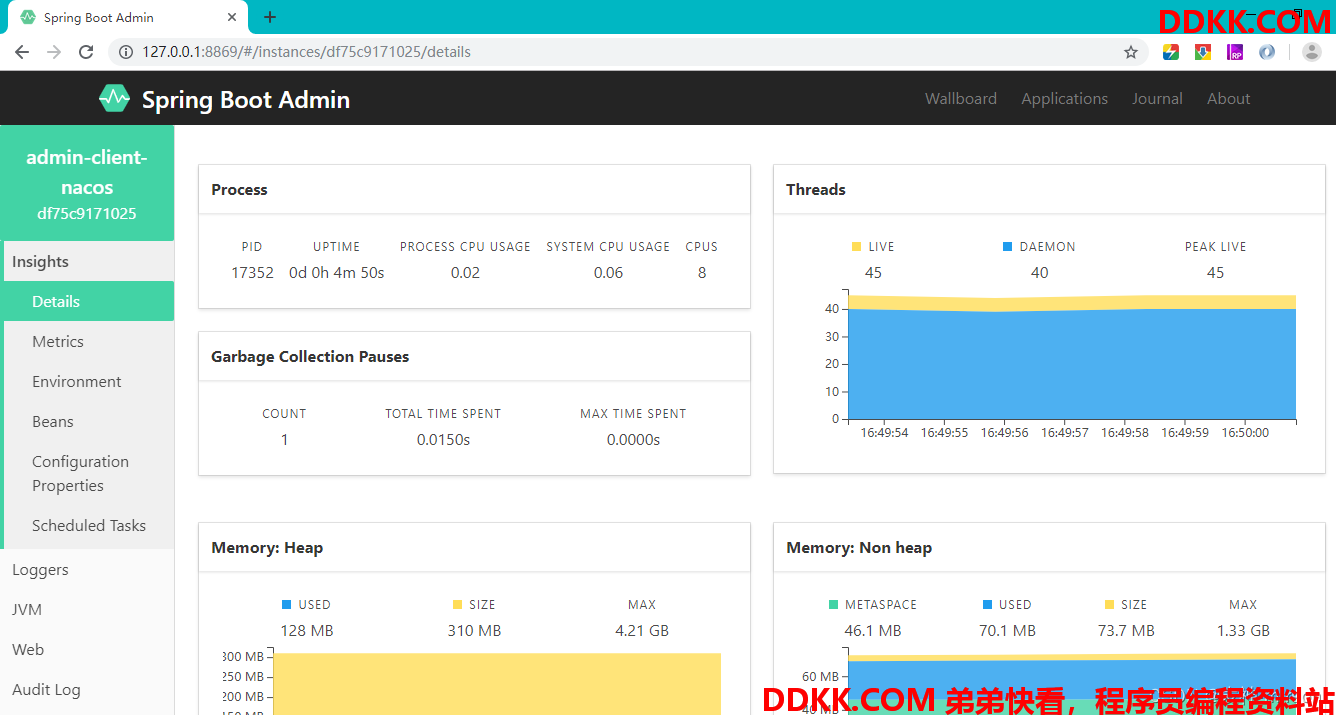Open a new browser tab with plus

coord(270,17)
